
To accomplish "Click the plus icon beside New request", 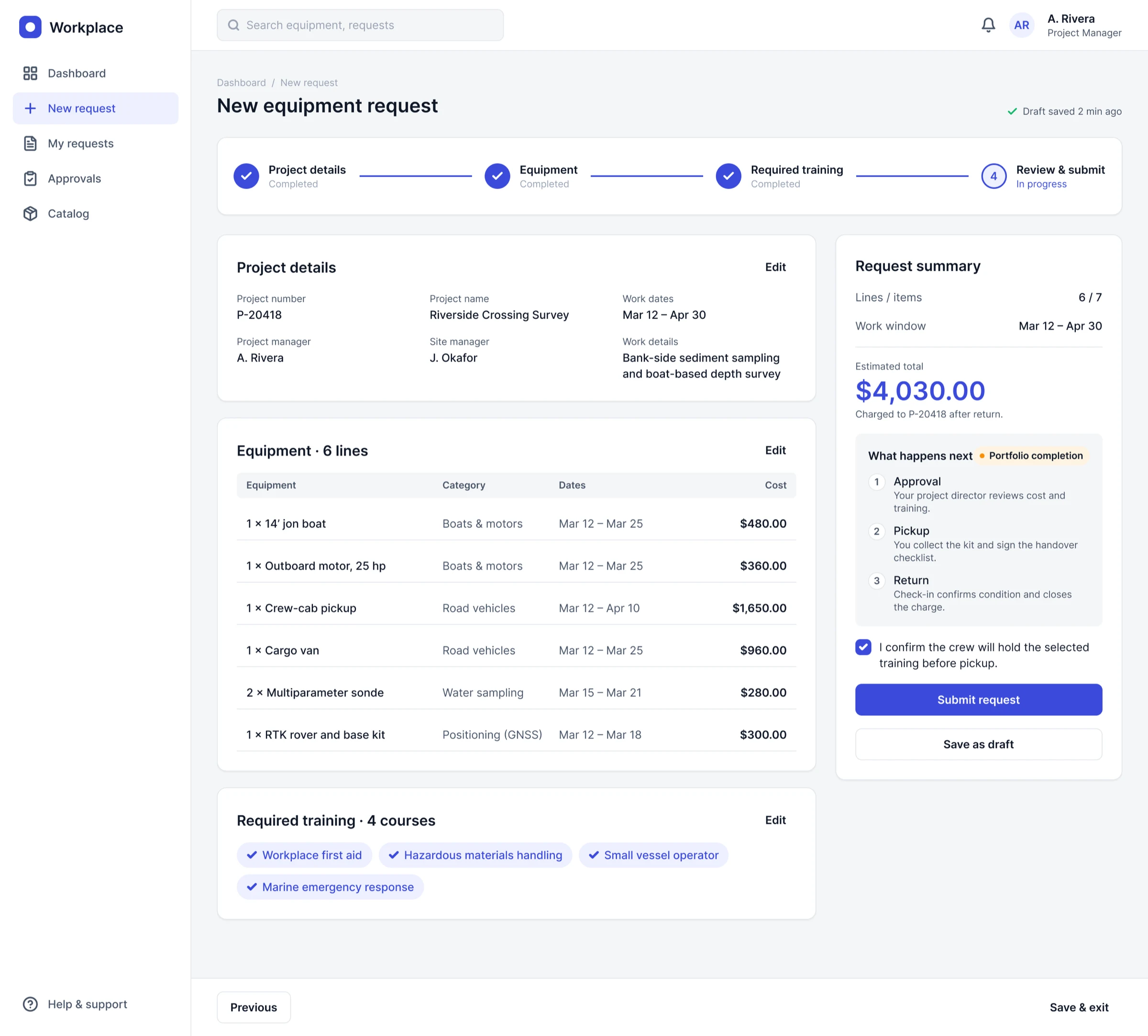I will click(30, 108).
